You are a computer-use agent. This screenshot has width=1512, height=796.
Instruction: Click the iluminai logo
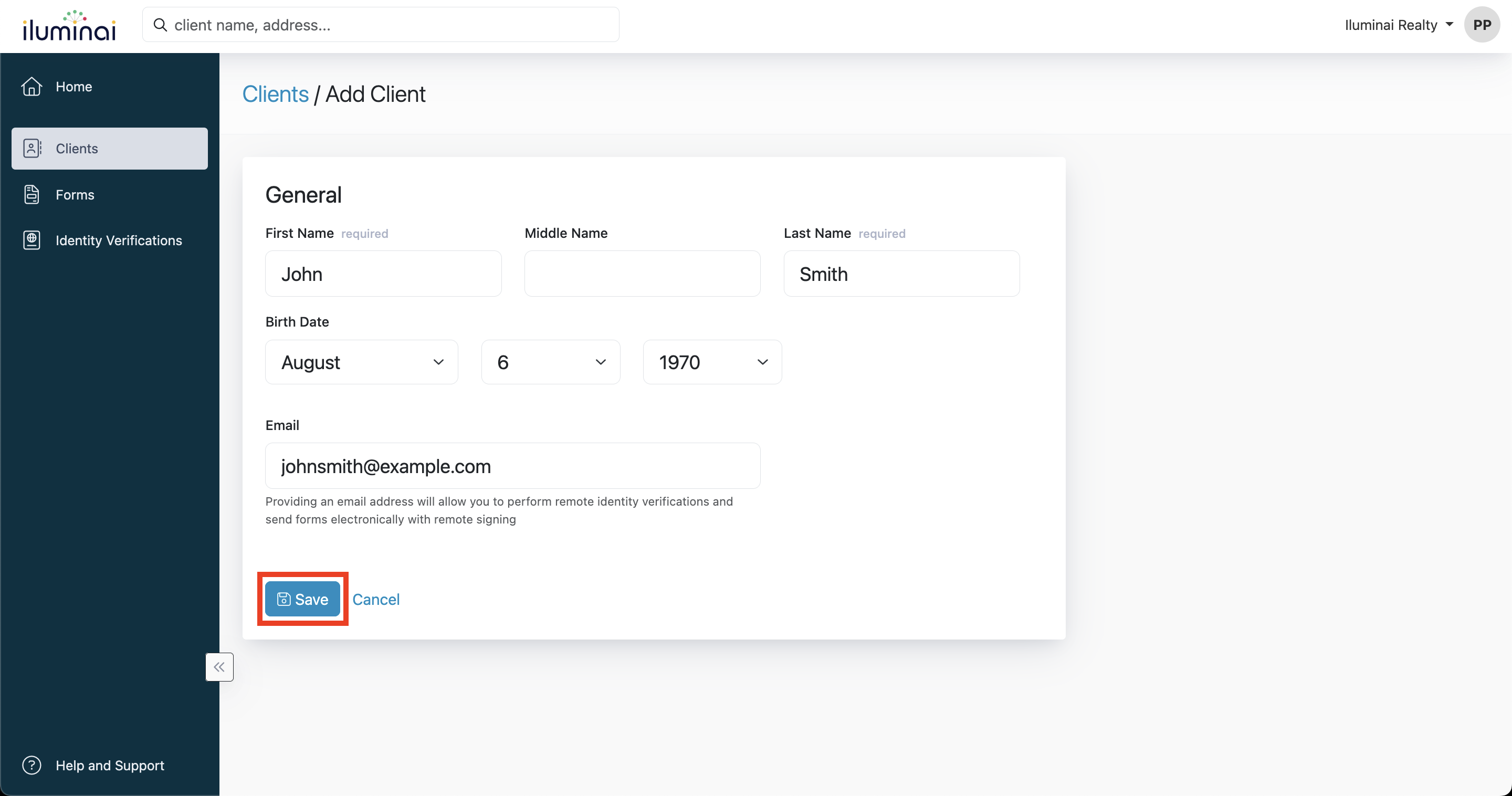[x=69, y=26]
